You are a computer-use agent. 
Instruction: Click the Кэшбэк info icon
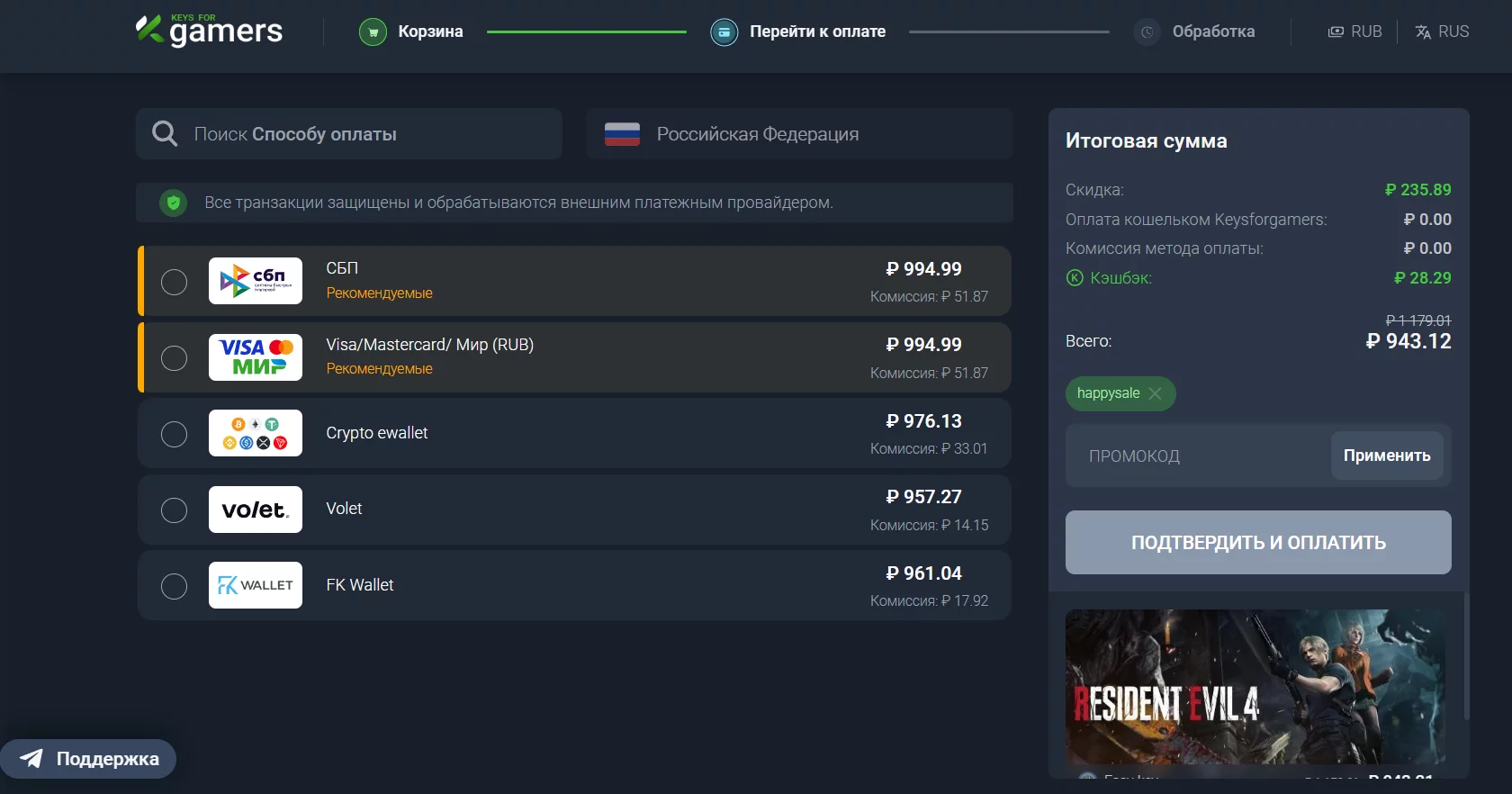[x=1075, y=278]
